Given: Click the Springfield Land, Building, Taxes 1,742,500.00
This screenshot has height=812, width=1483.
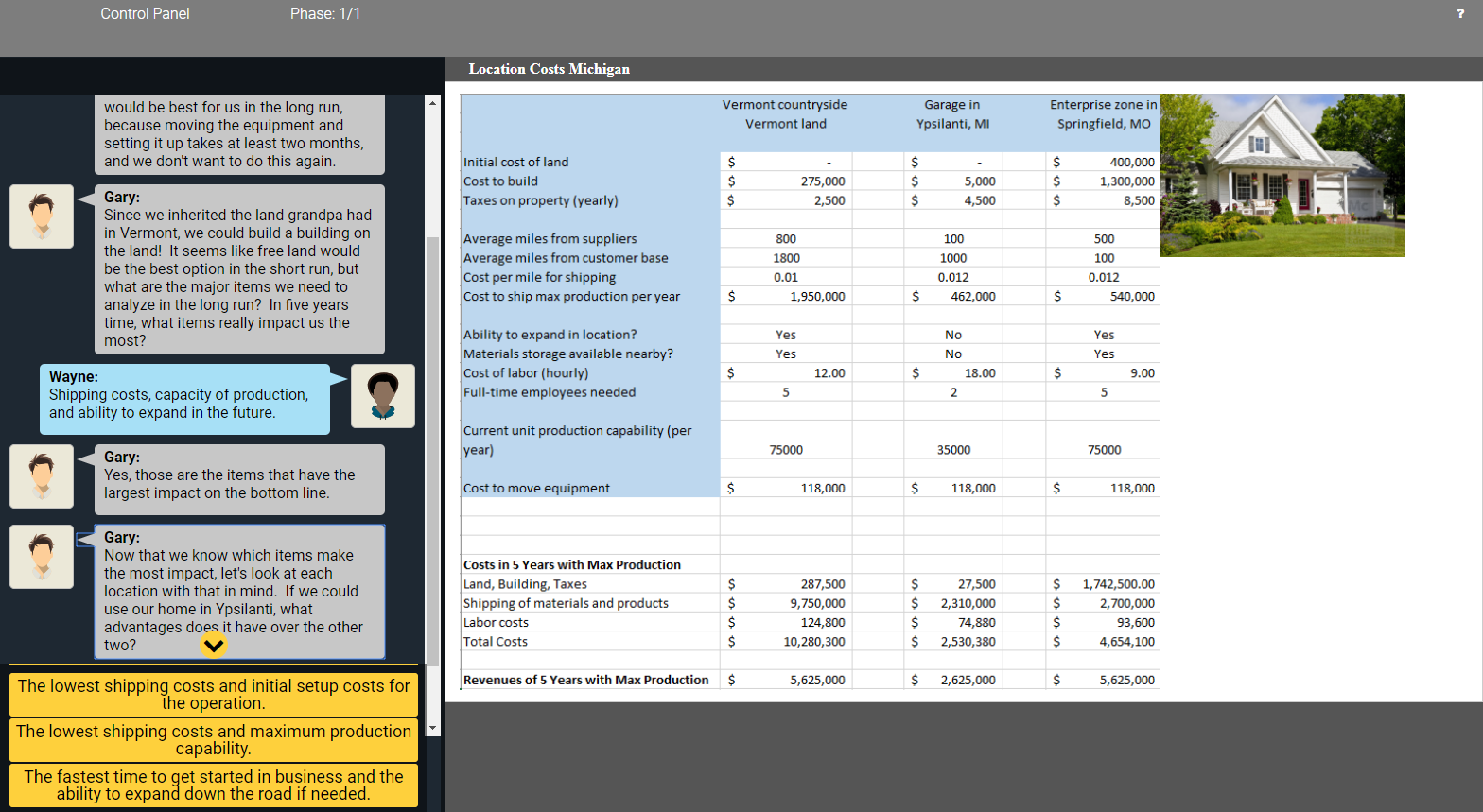Looking at the screenshot, I should coord(1119,584).
